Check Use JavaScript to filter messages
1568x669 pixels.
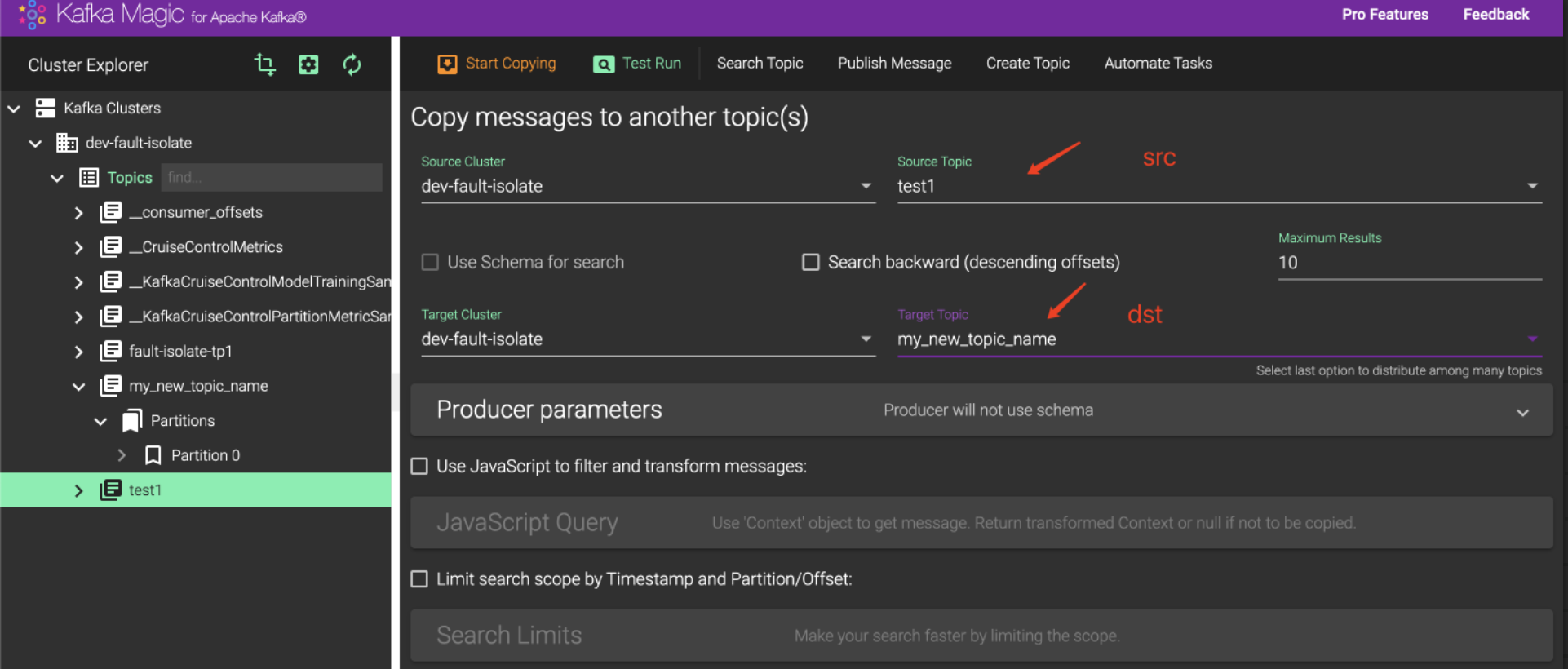[419, 466]
